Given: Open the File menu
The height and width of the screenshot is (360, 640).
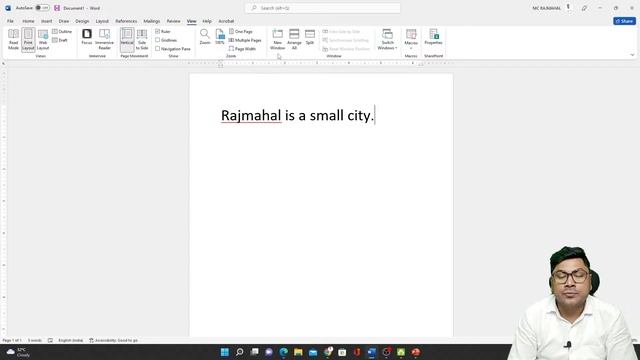Looking at the screenshot, I should click(x=10, y=21).
